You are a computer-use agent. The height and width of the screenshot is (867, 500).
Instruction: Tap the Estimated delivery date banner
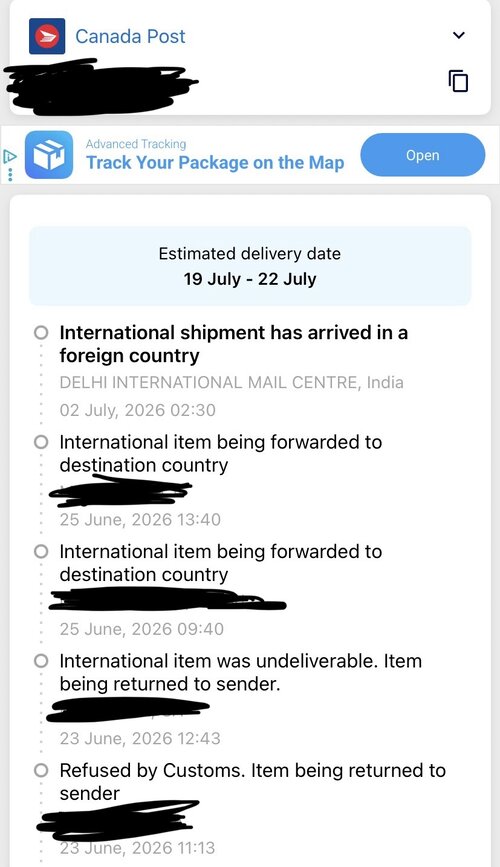click(x=250, y=266)
